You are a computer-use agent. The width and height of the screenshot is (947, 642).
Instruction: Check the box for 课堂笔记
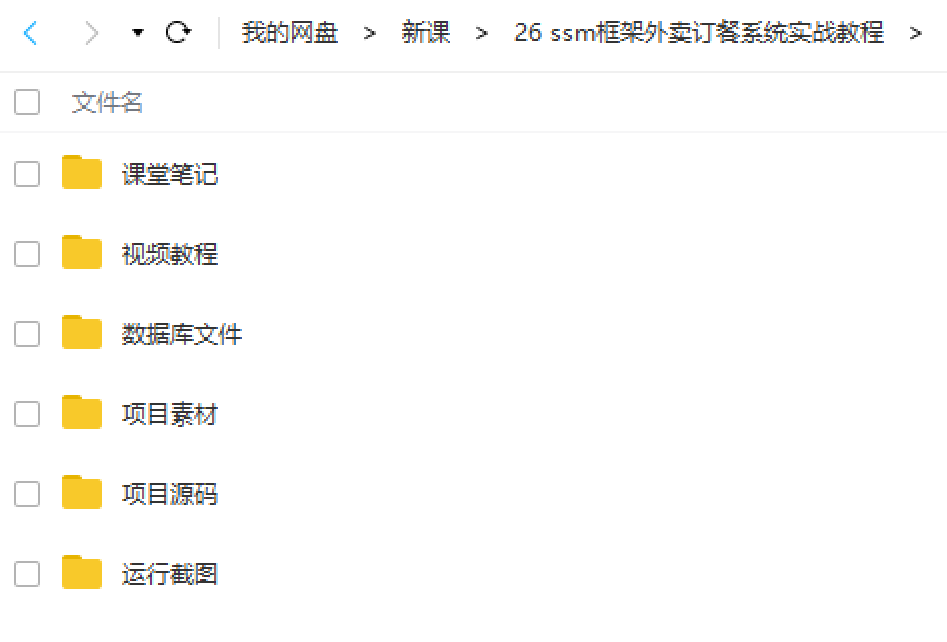tap(27, 174)
